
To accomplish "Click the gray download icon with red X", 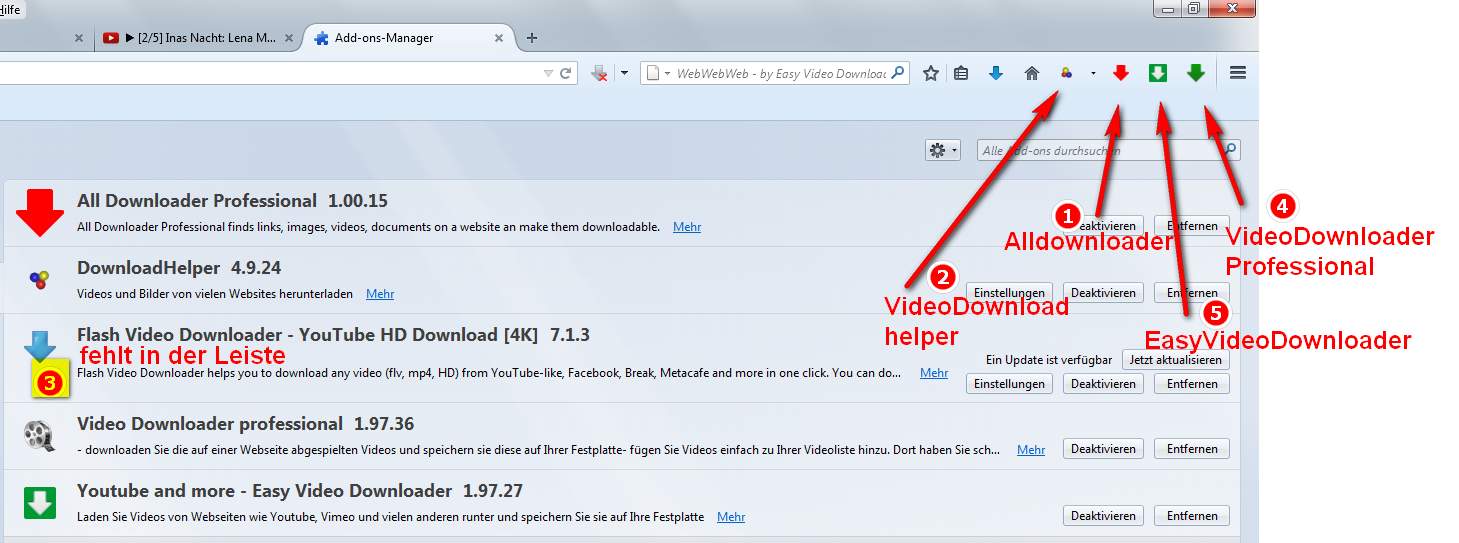I will pyautogui.click(x=600, y=73).
